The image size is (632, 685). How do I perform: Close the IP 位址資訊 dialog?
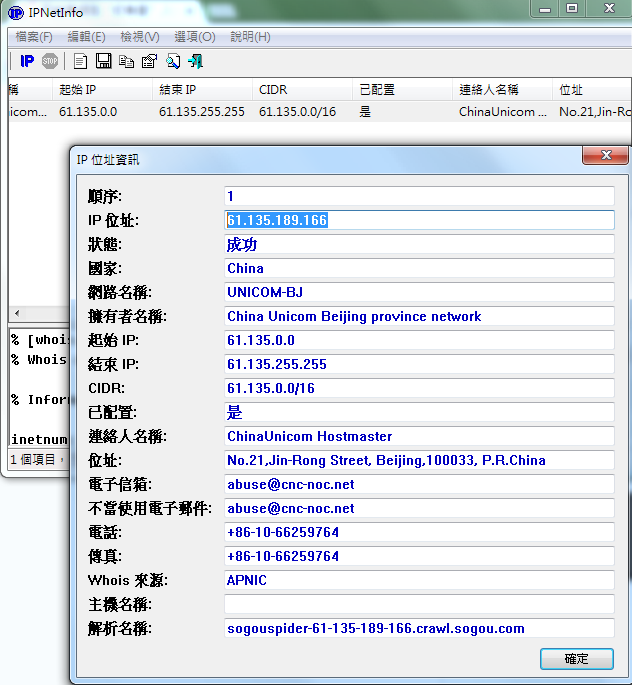click(x=606, y=156)
